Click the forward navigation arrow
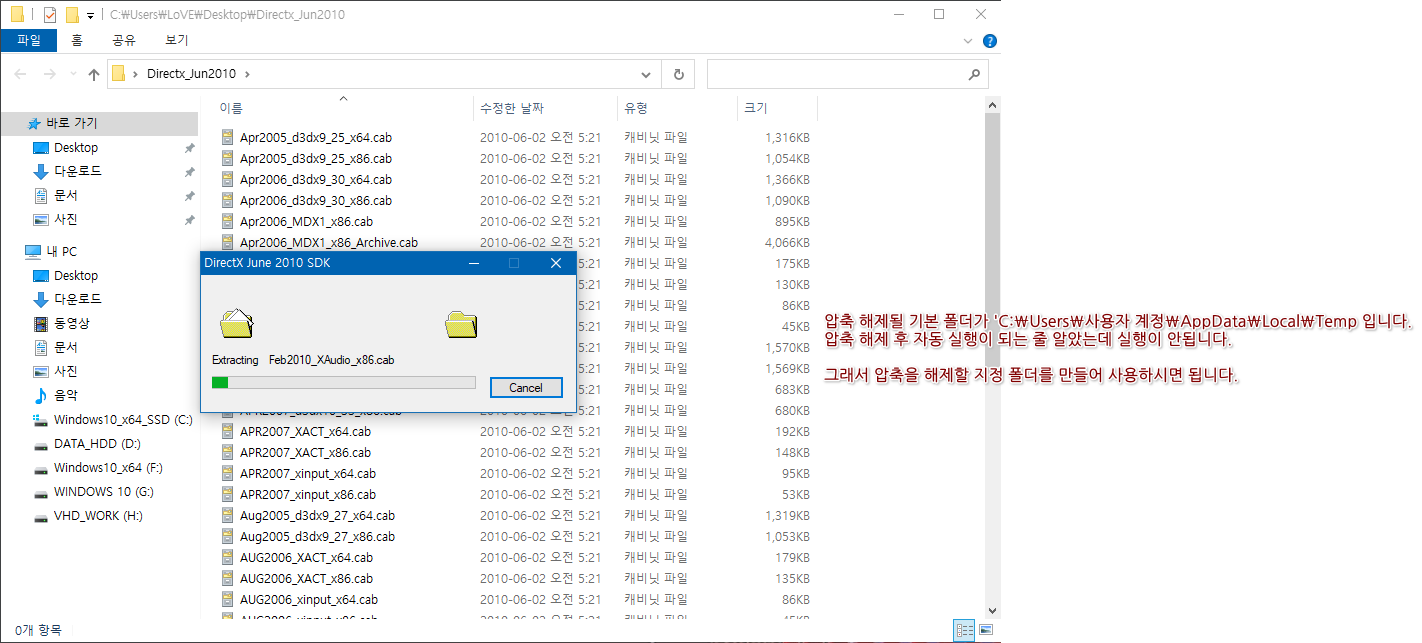 click(x=49, y=74)
